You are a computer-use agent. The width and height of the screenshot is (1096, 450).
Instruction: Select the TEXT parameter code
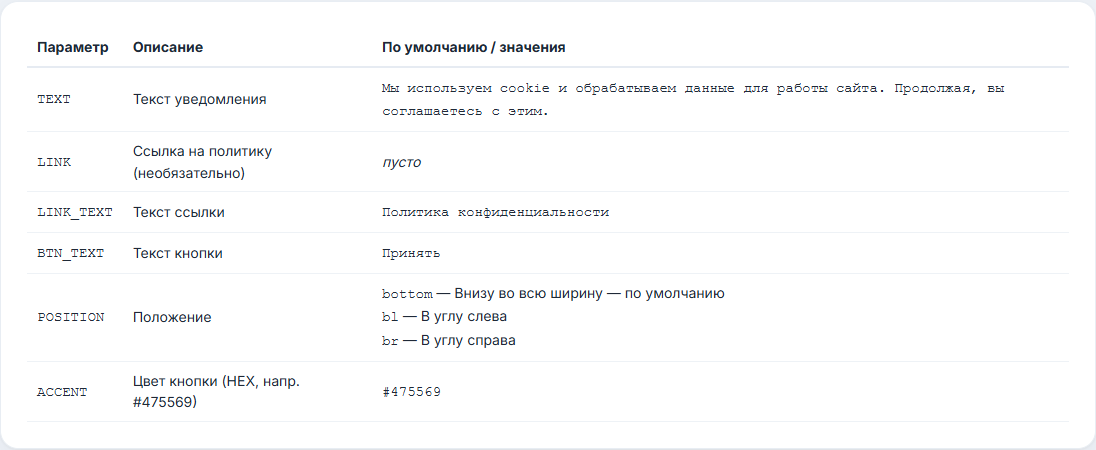point(54,99)
